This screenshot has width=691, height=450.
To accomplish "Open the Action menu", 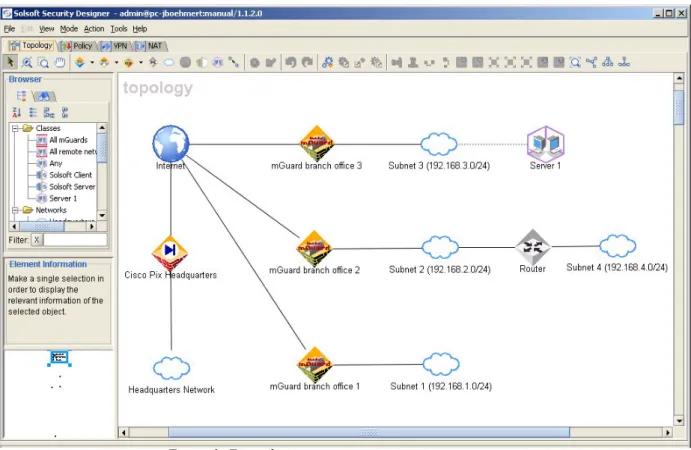I will (x=94, y=29).
